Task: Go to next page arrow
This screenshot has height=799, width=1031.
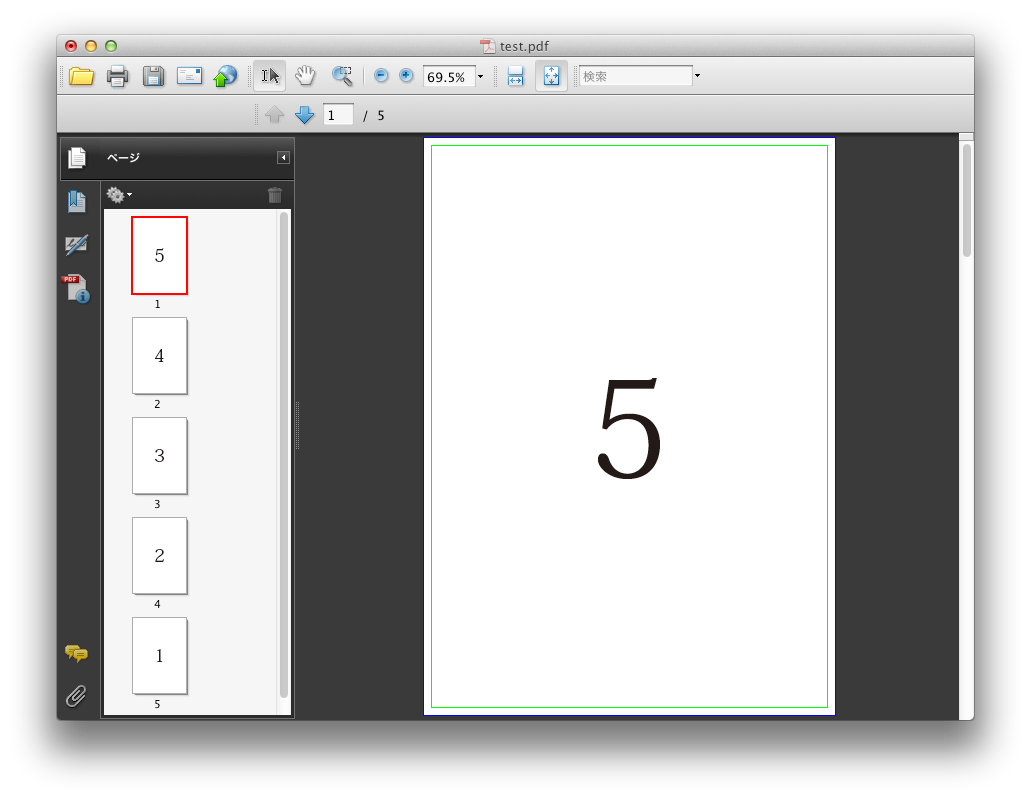Action: pyautogui.click(x=304, y=115)
